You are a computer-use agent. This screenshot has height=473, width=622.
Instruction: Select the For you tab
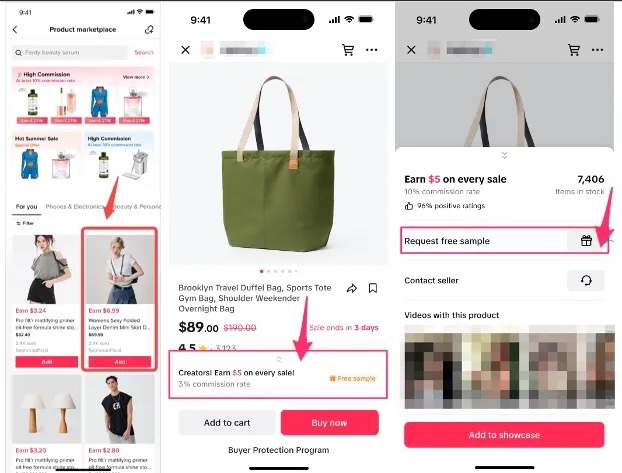click(x=26, y=207)
